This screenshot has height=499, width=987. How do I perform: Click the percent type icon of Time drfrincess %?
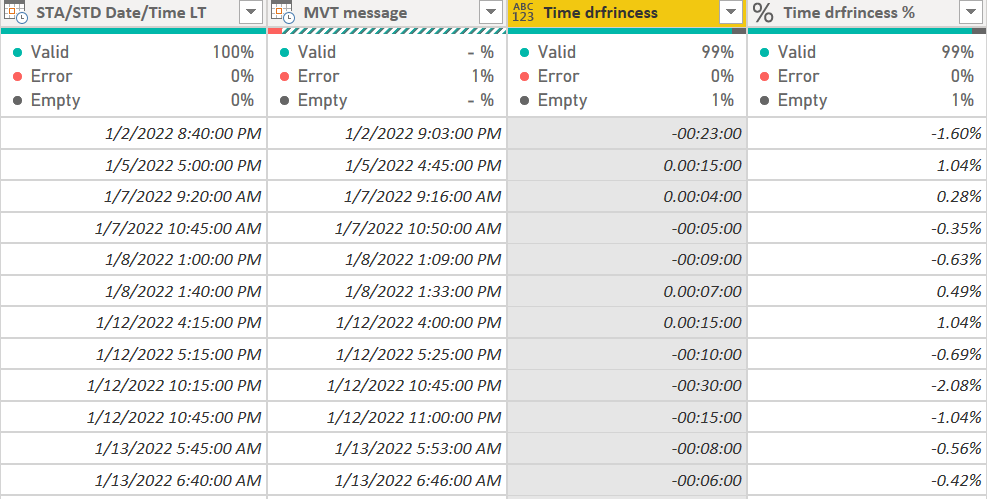763,13
